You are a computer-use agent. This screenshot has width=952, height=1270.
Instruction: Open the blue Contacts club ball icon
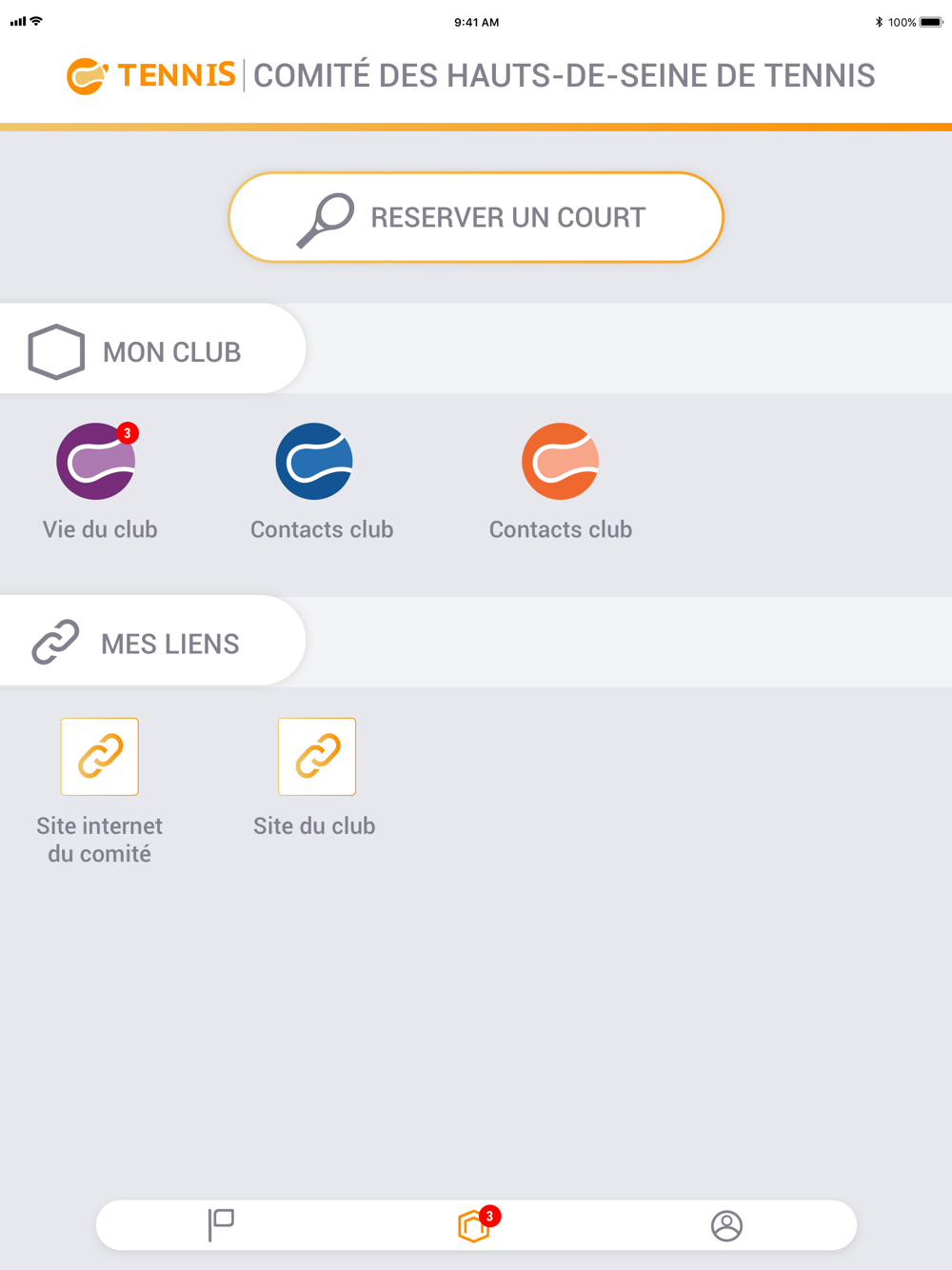pos(314,462)
